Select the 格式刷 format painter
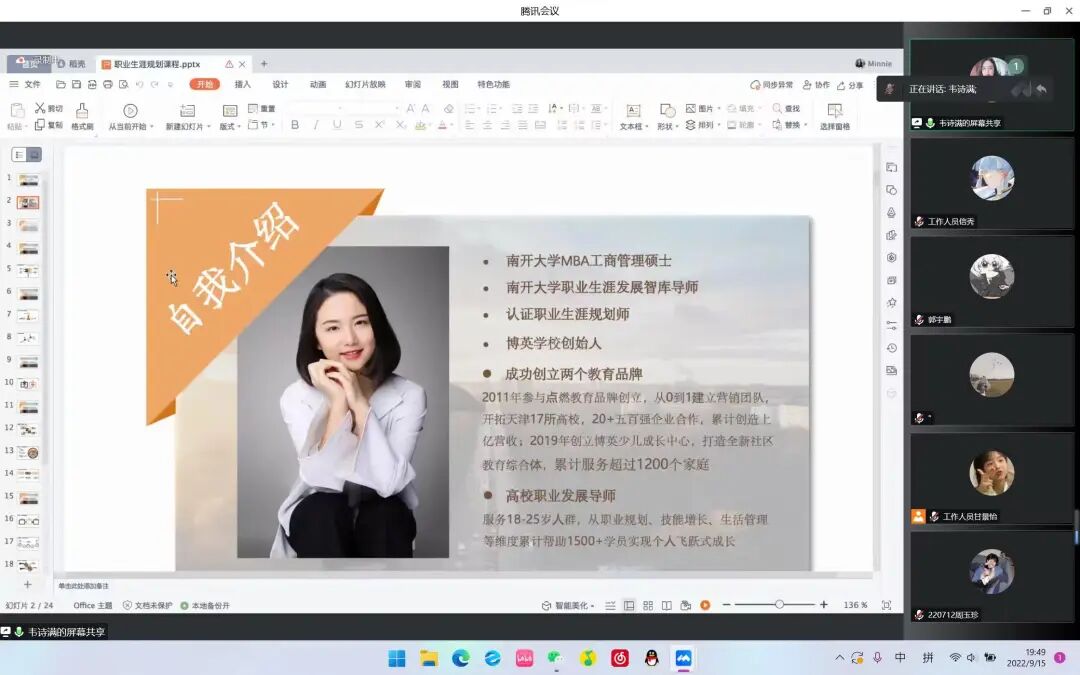This screenshot has height=675, width=1080. click(82, 116)
